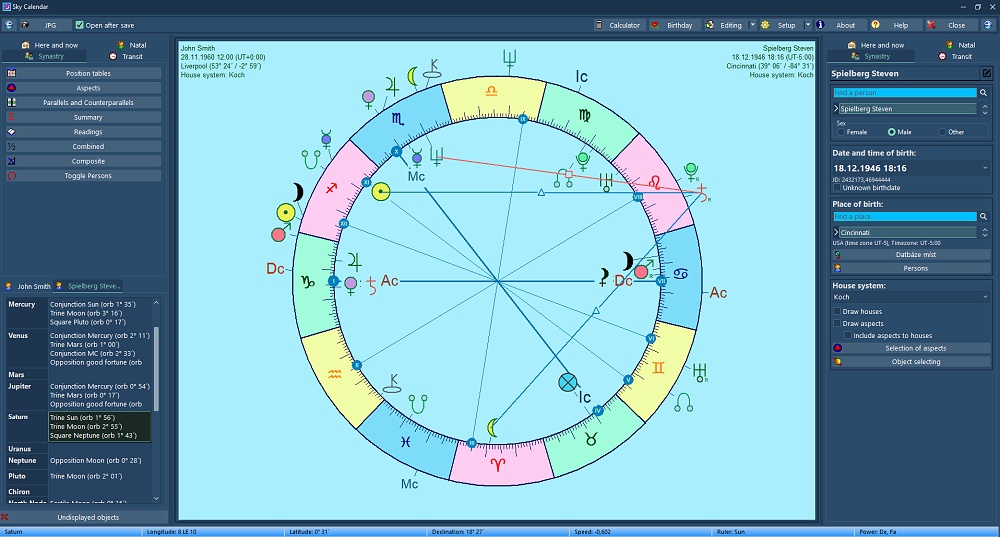Select the Female sex radio button

[x=842, y=132]
